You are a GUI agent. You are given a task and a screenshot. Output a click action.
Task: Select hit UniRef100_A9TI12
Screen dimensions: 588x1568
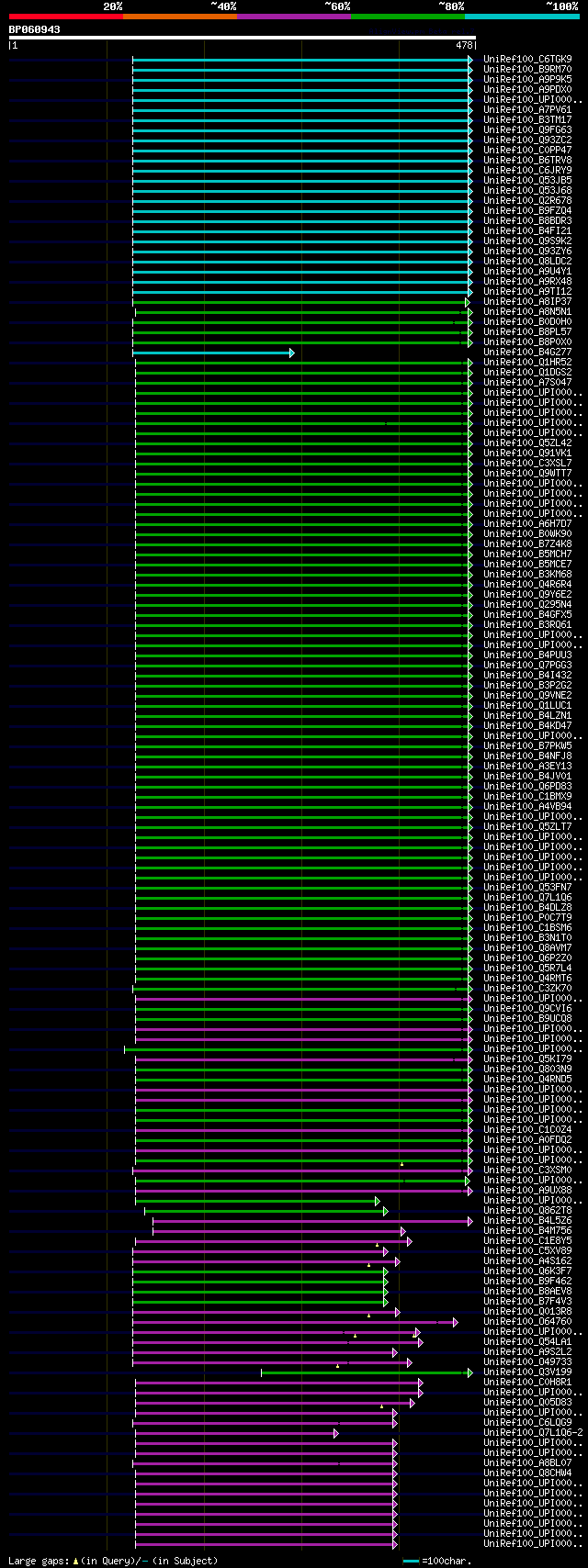527,291
